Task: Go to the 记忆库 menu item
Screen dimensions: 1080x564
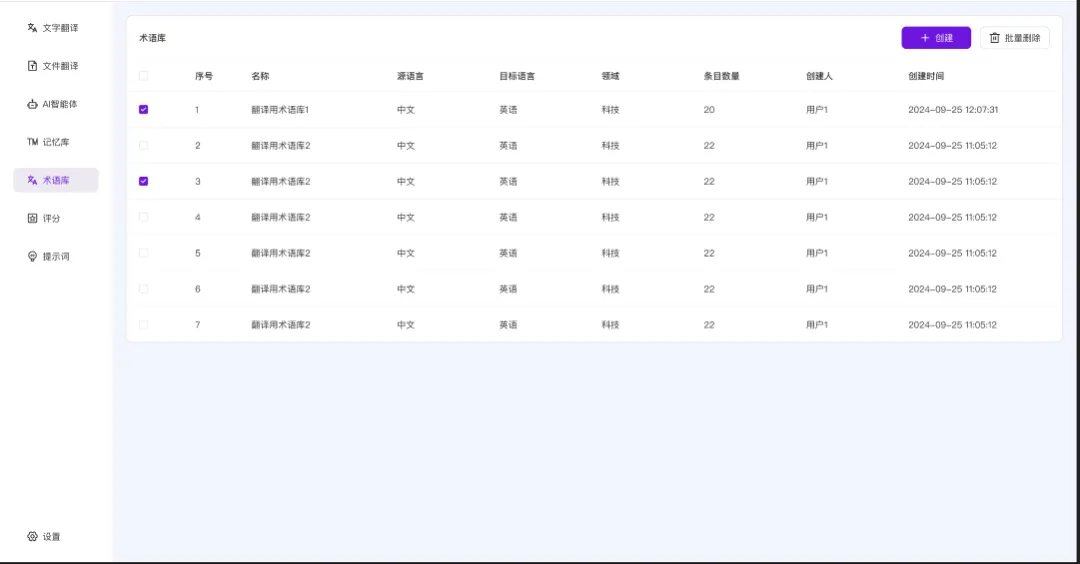Action: click(x=56, y=142)
